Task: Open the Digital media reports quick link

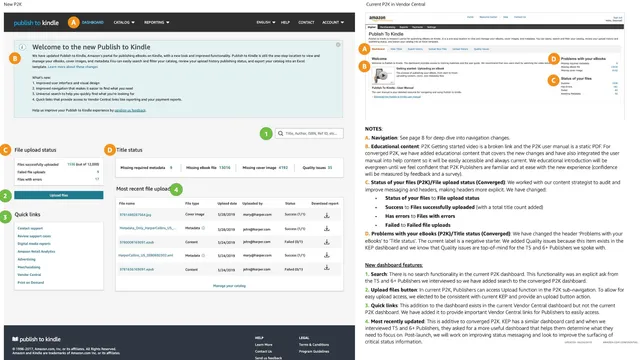Action: coord(34,244)
